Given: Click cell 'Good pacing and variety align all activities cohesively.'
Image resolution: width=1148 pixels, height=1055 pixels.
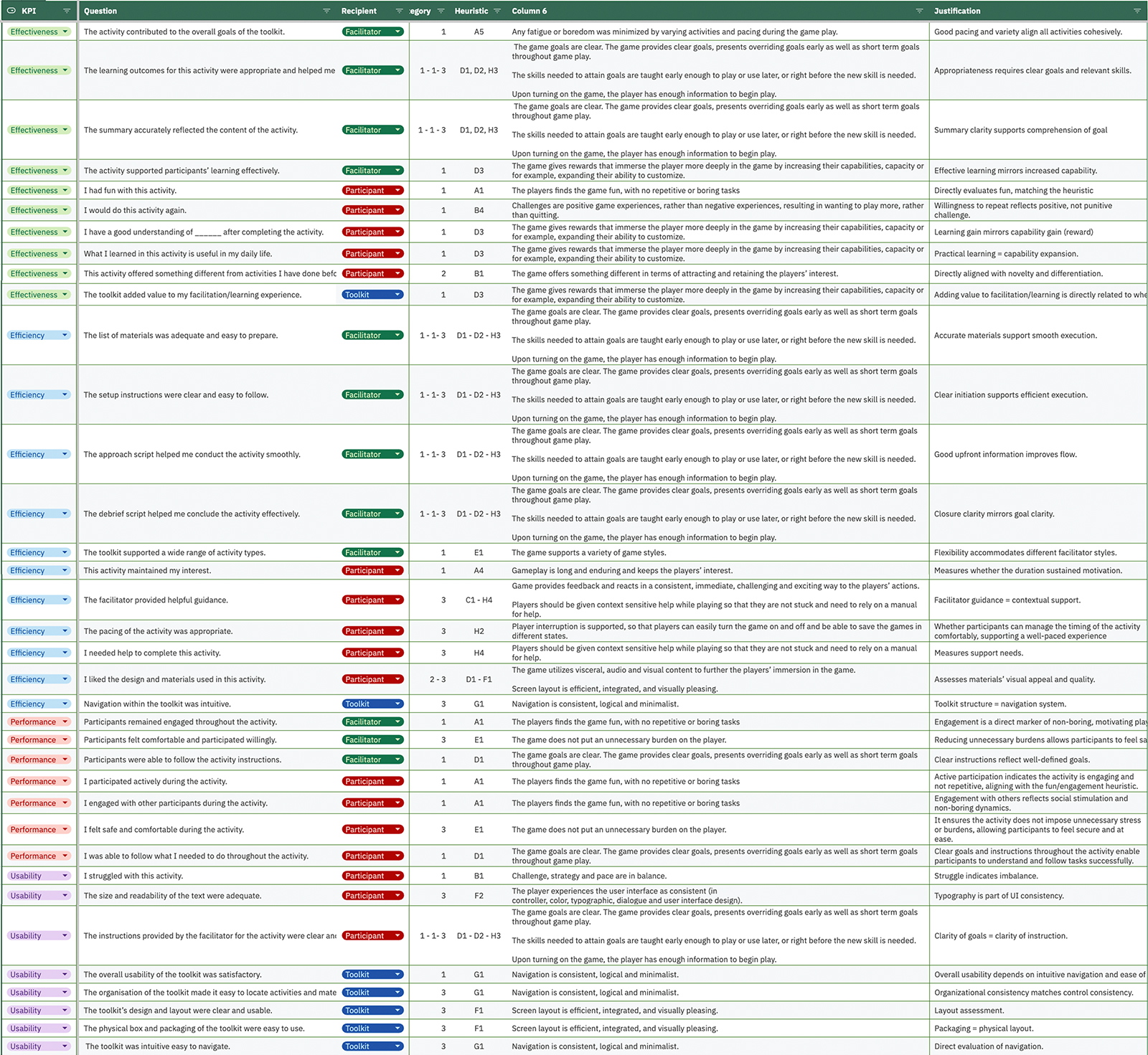Looking at the screenshot, I should [1028, 32].
